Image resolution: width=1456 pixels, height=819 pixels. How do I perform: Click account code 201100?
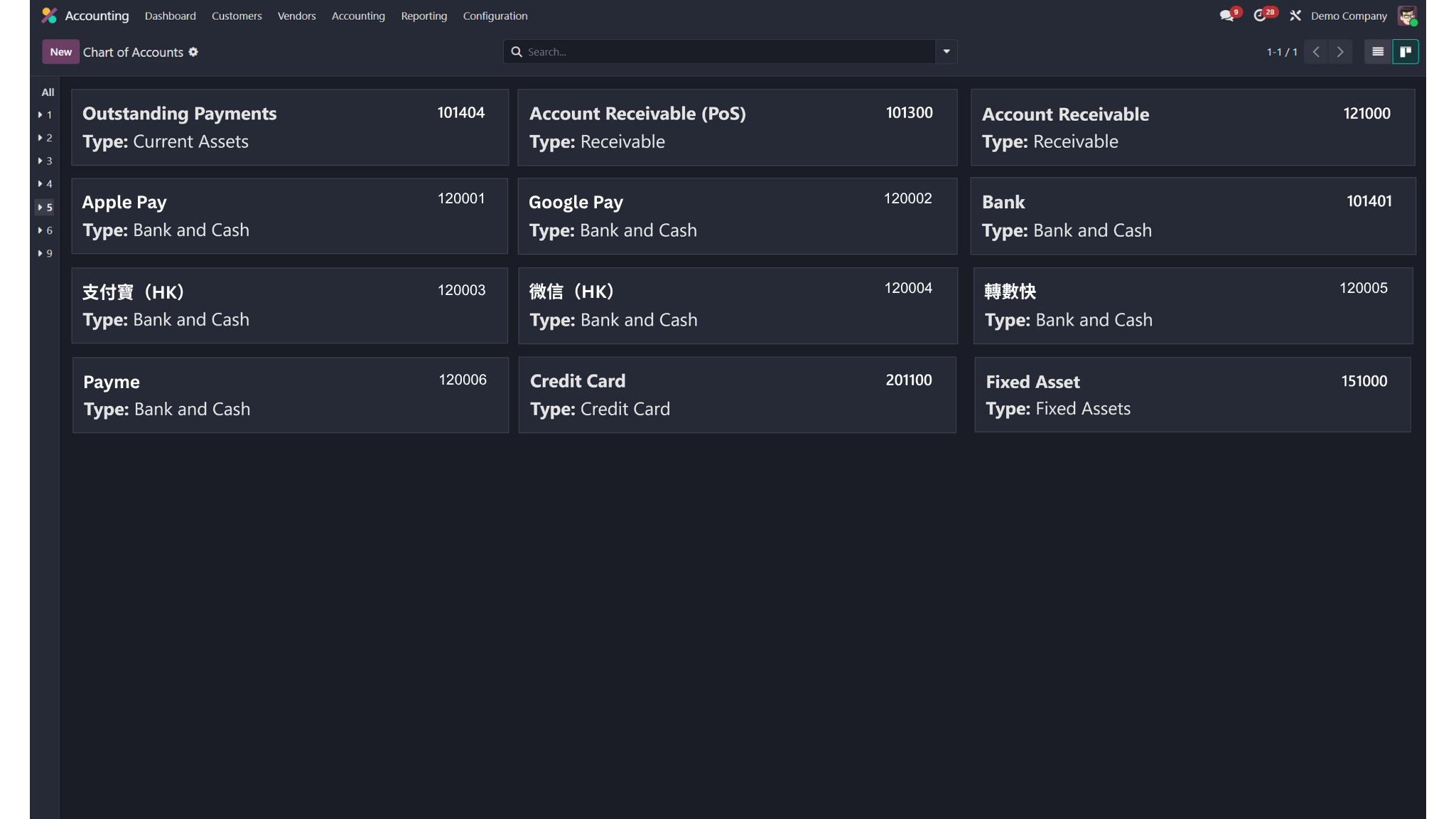909,380
